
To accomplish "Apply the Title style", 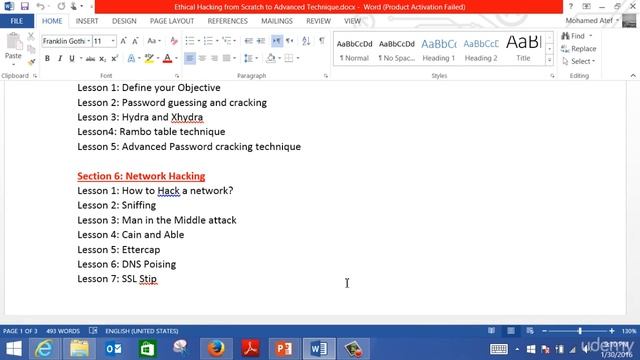I will 523,49.
